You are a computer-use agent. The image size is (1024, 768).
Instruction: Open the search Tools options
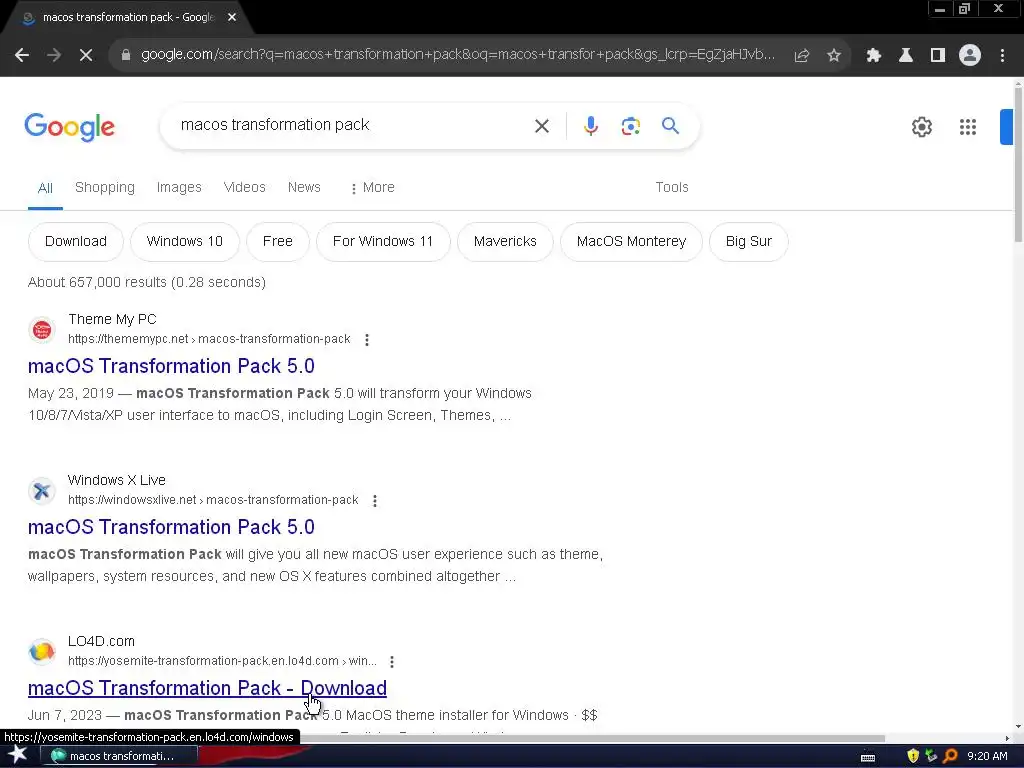[x=672, y=187]
